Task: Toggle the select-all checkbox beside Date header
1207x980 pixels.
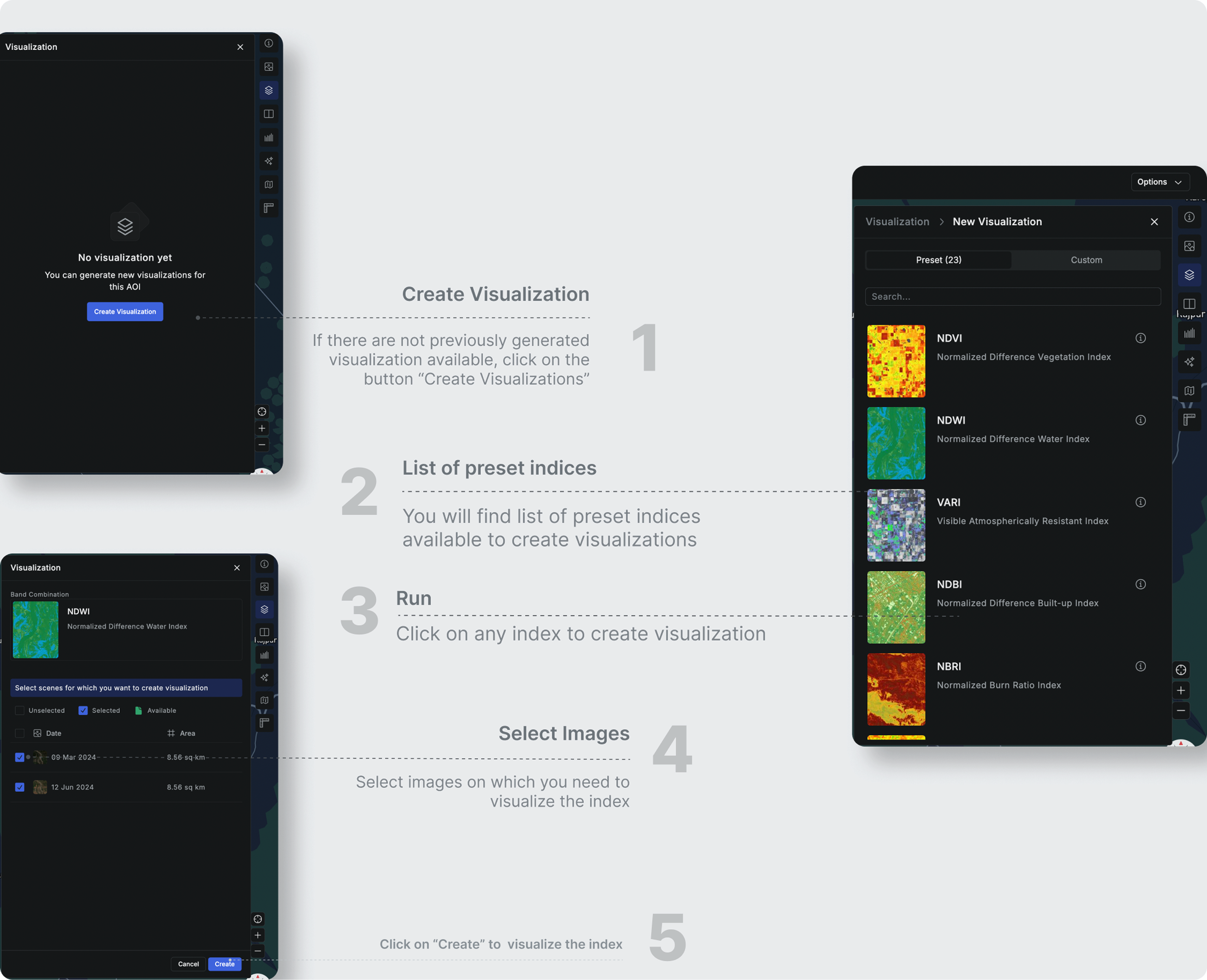Action: pos(20,733)
